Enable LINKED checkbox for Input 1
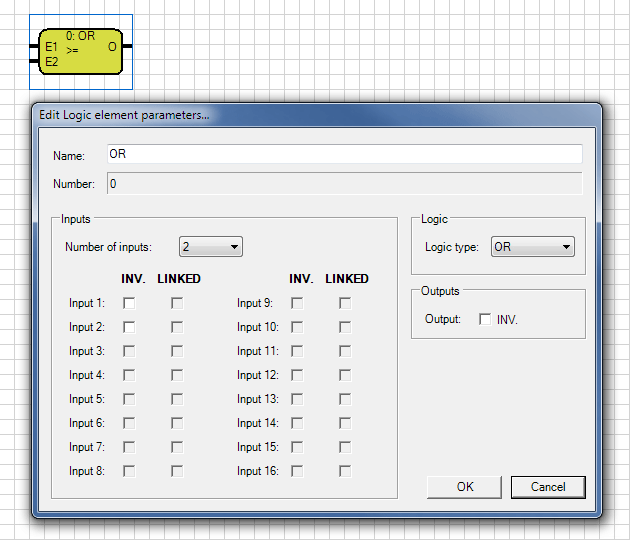 177,303
